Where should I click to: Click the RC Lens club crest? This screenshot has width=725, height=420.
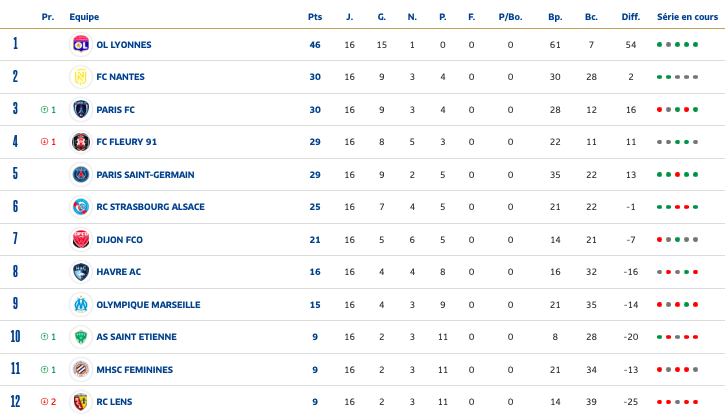point(81,402)
